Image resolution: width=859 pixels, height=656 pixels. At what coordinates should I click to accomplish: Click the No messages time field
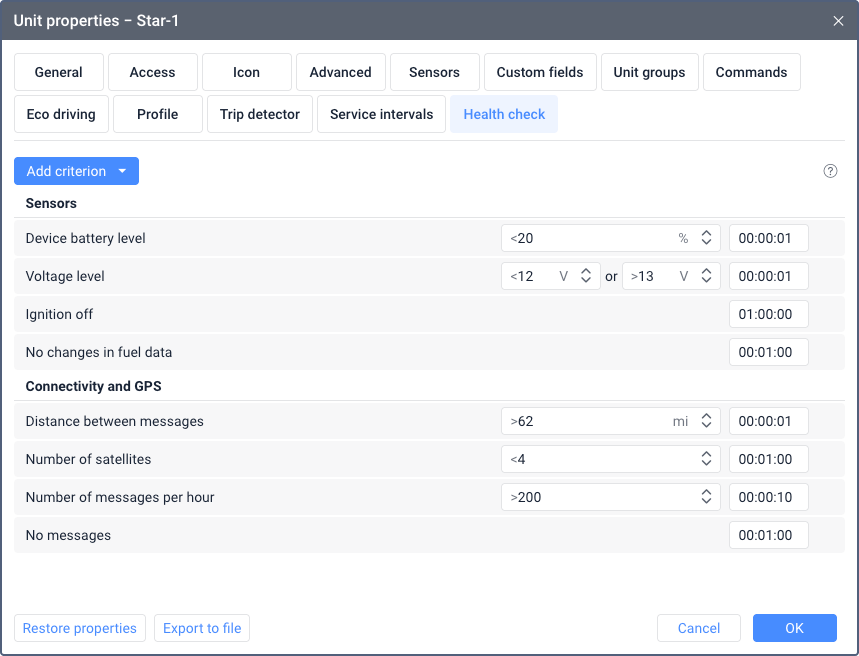768,535
